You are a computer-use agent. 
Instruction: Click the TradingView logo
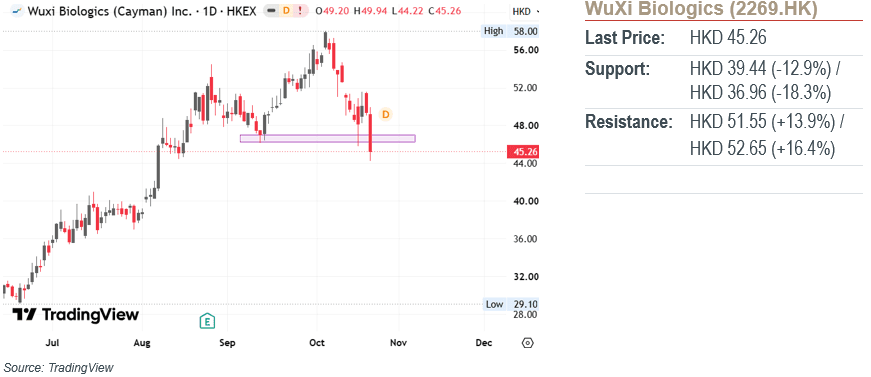[76, 315]
